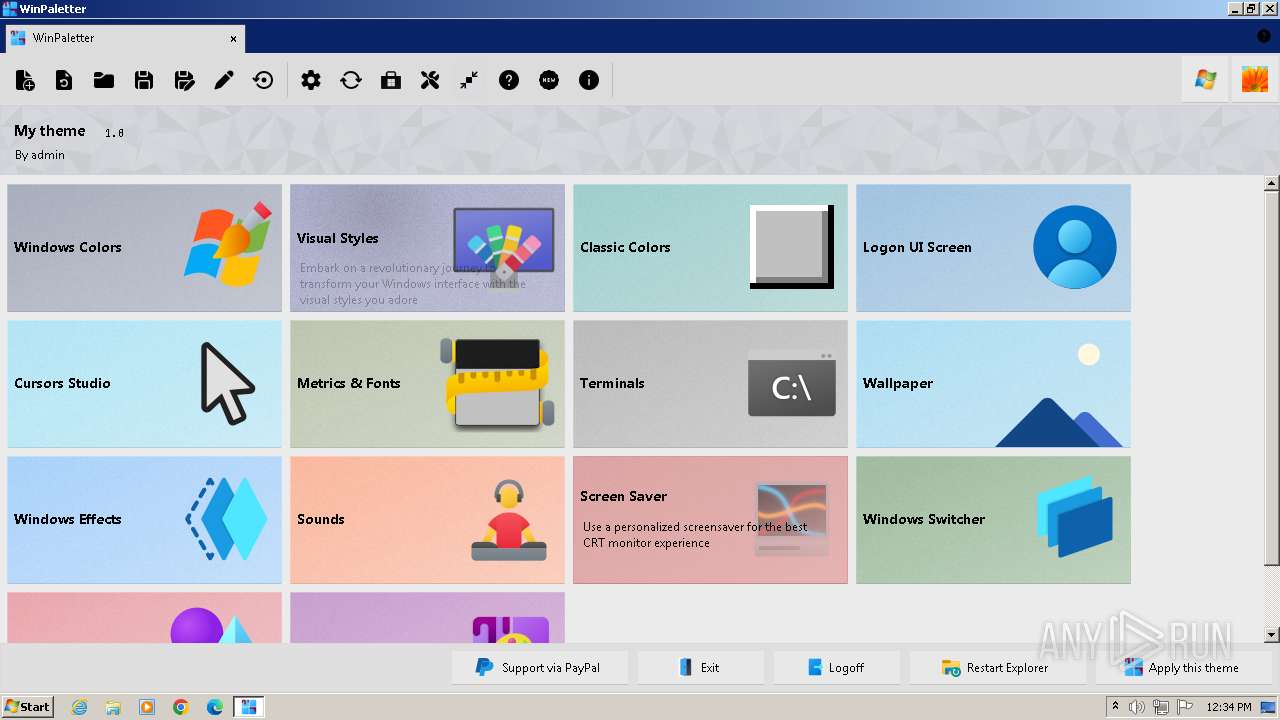Open File Explorer taskbar icon
This screenshot has height=720, width=1280.
coord(113,707)
